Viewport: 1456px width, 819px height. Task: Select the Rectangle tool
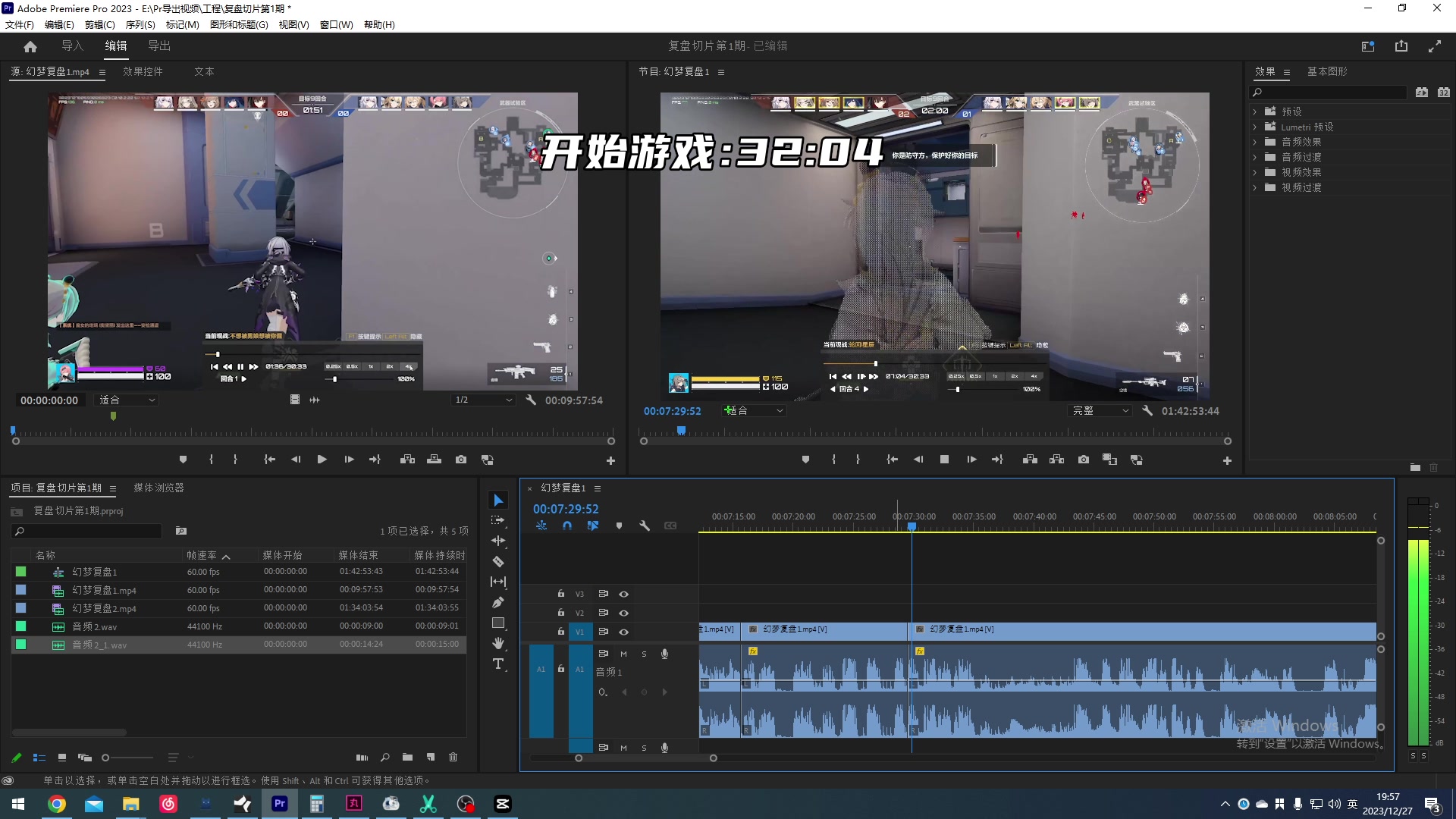pos(498,623)
